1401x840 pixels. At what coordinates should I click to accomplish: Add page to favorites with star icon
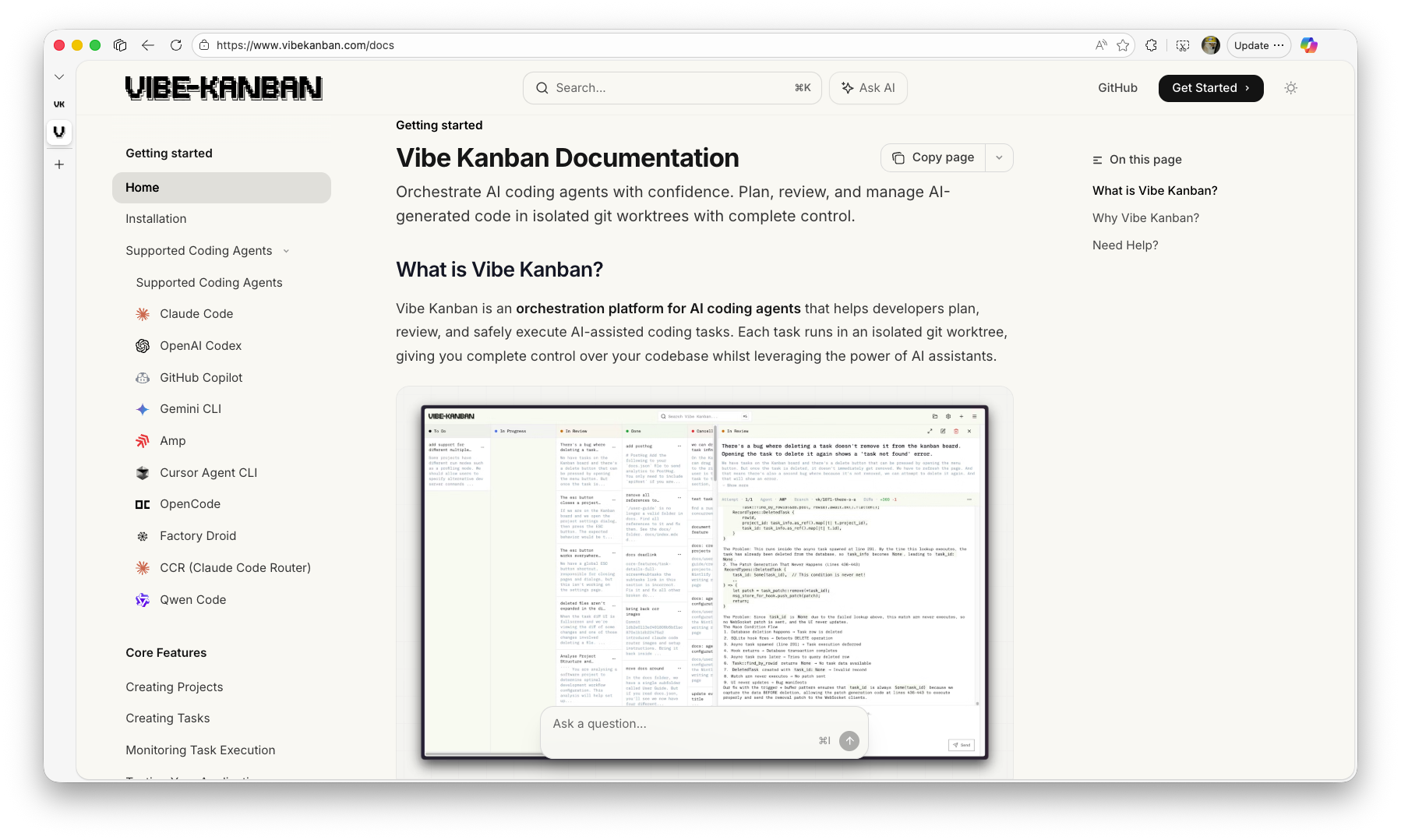(1123, 45)
